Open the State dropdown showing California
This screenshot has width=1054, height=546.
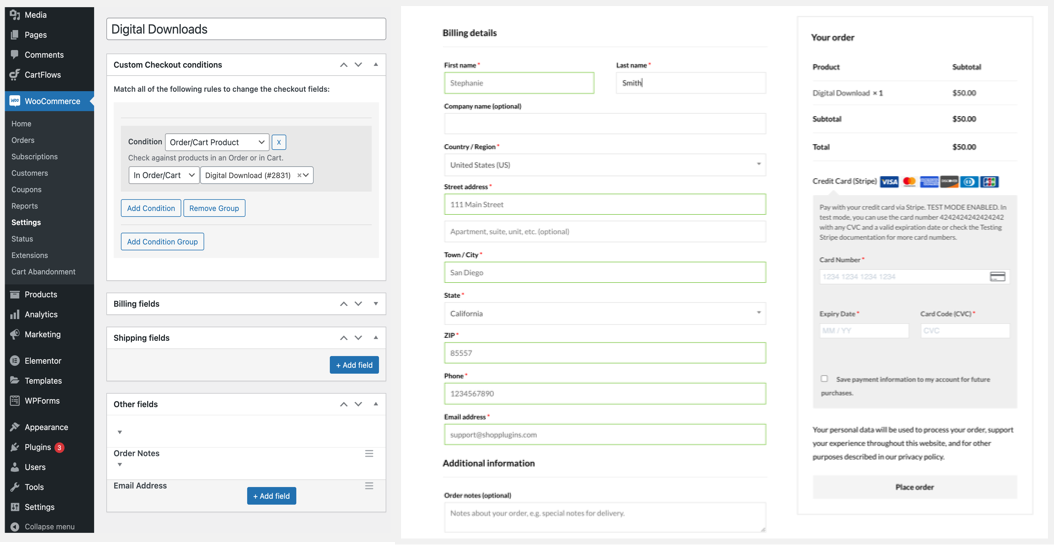(604, 313)
